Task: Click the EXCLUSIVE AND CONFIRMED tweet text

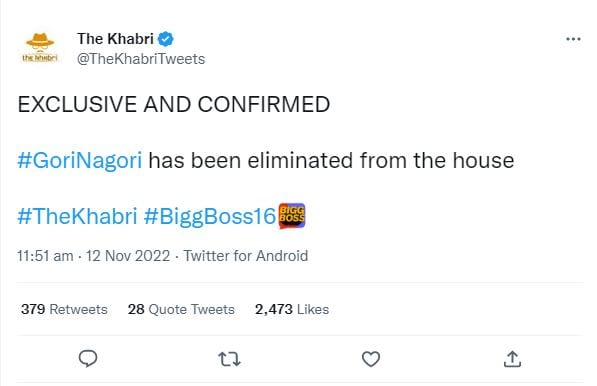Action: (x=174, y=104)
